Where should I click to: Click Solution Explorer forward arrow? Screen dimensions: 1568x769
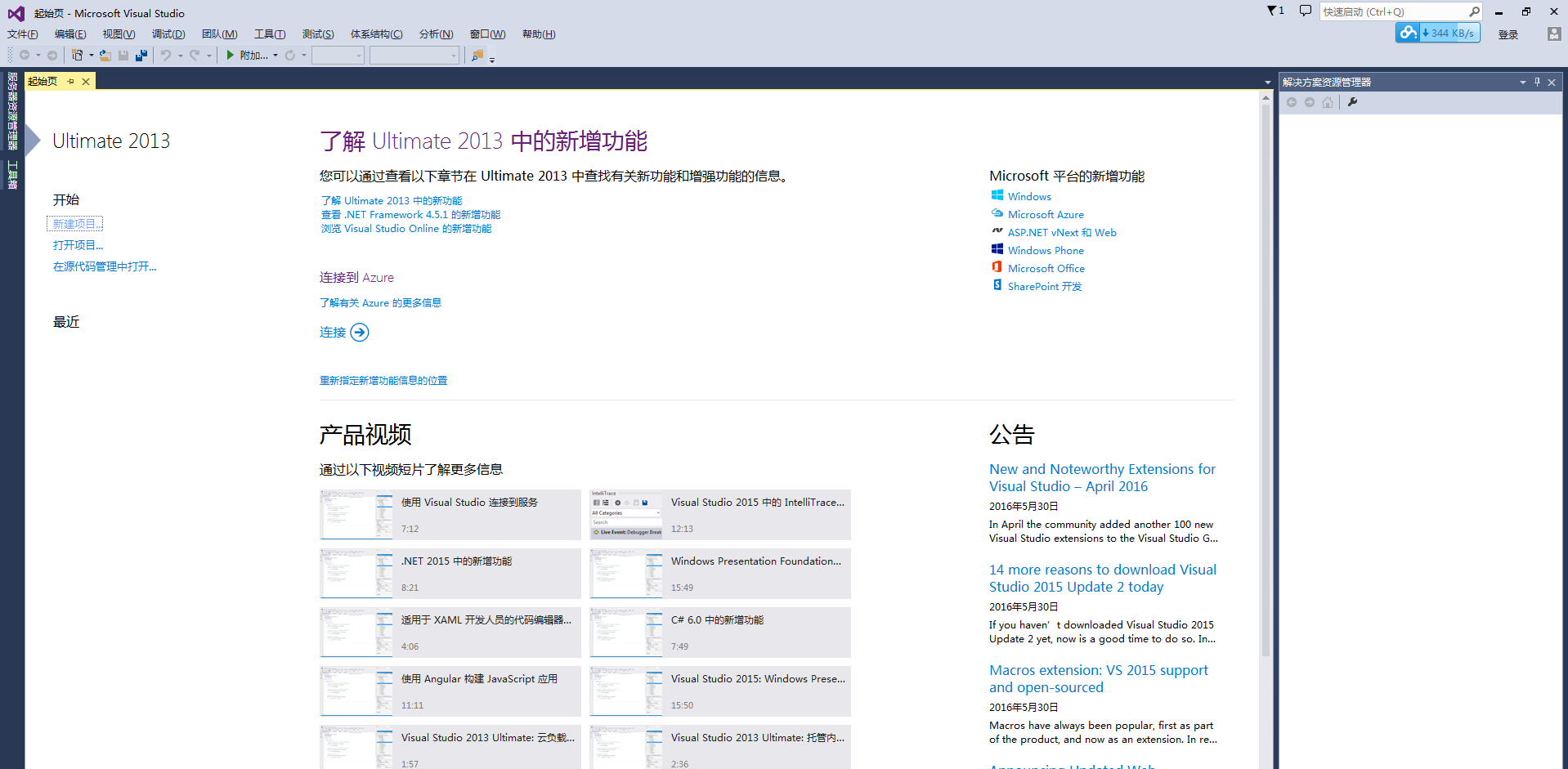click(1310, 102)
